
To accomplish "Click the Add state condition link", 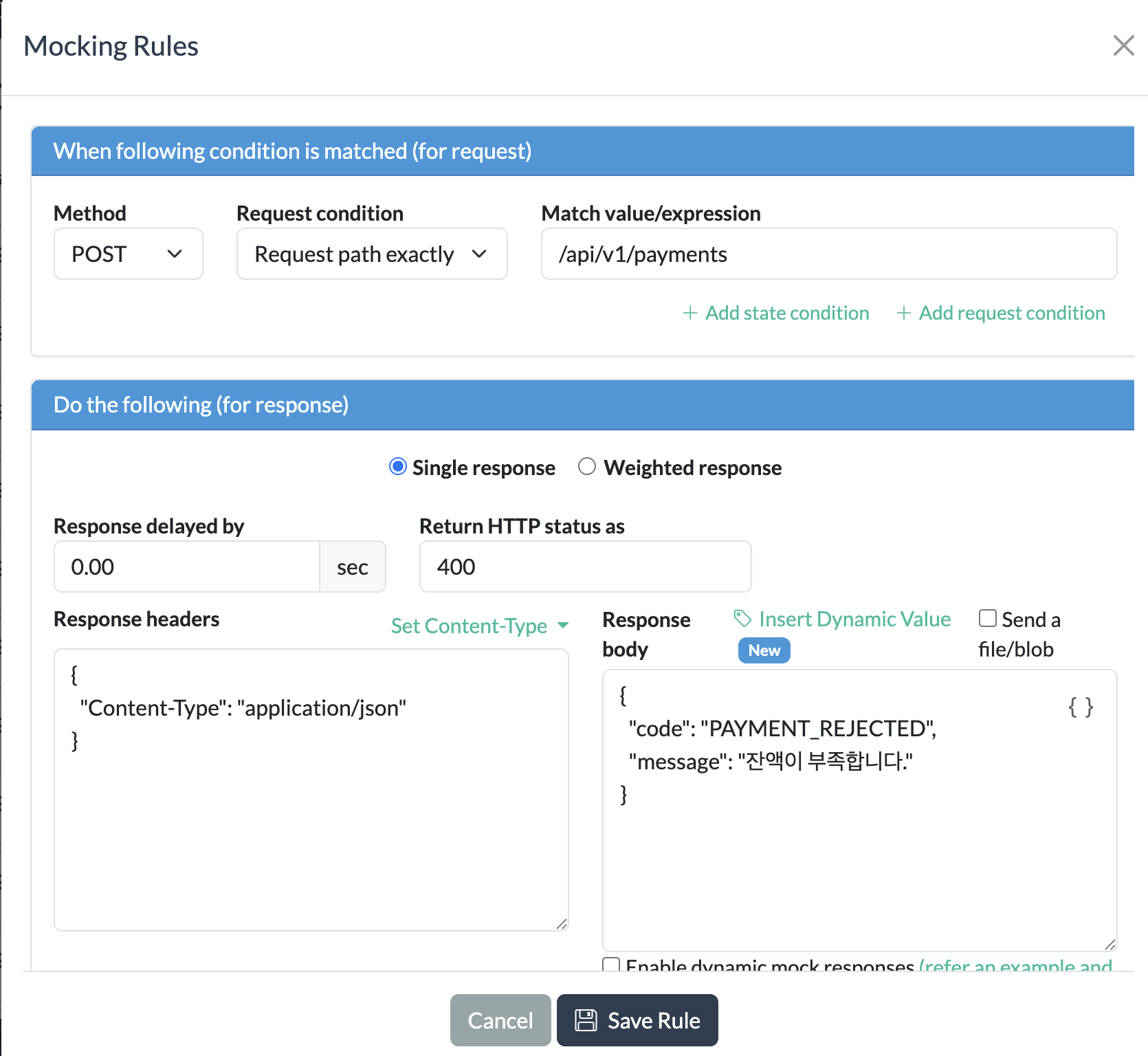I will pos(786,313).
